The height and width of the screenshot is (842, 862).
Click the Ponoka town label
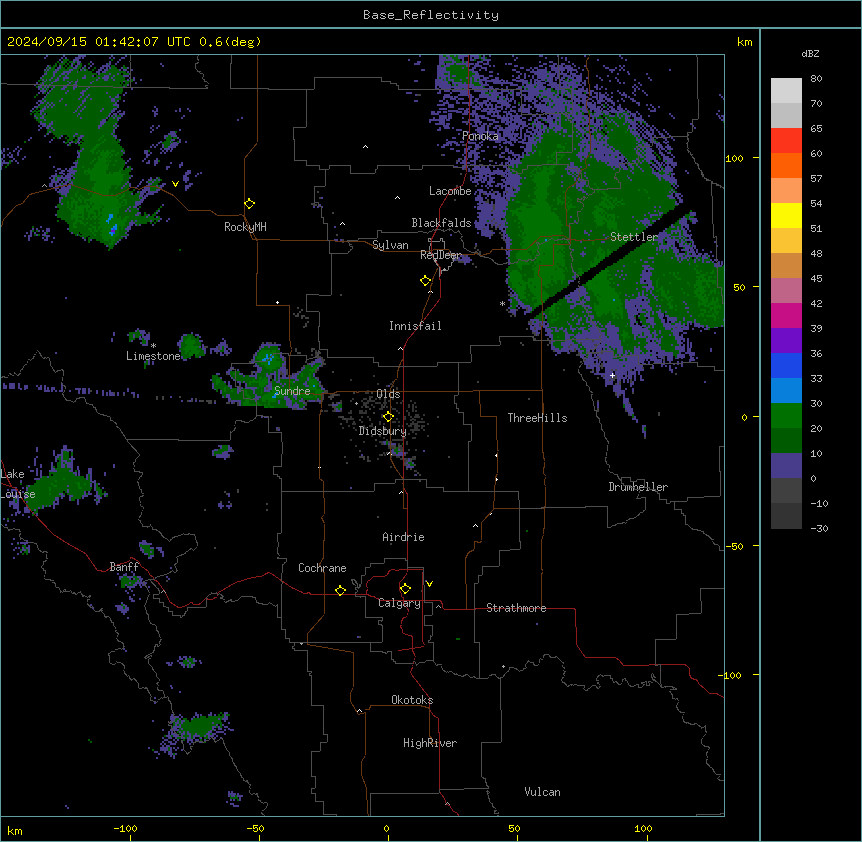pyautogui.click(x=480, y=136)
